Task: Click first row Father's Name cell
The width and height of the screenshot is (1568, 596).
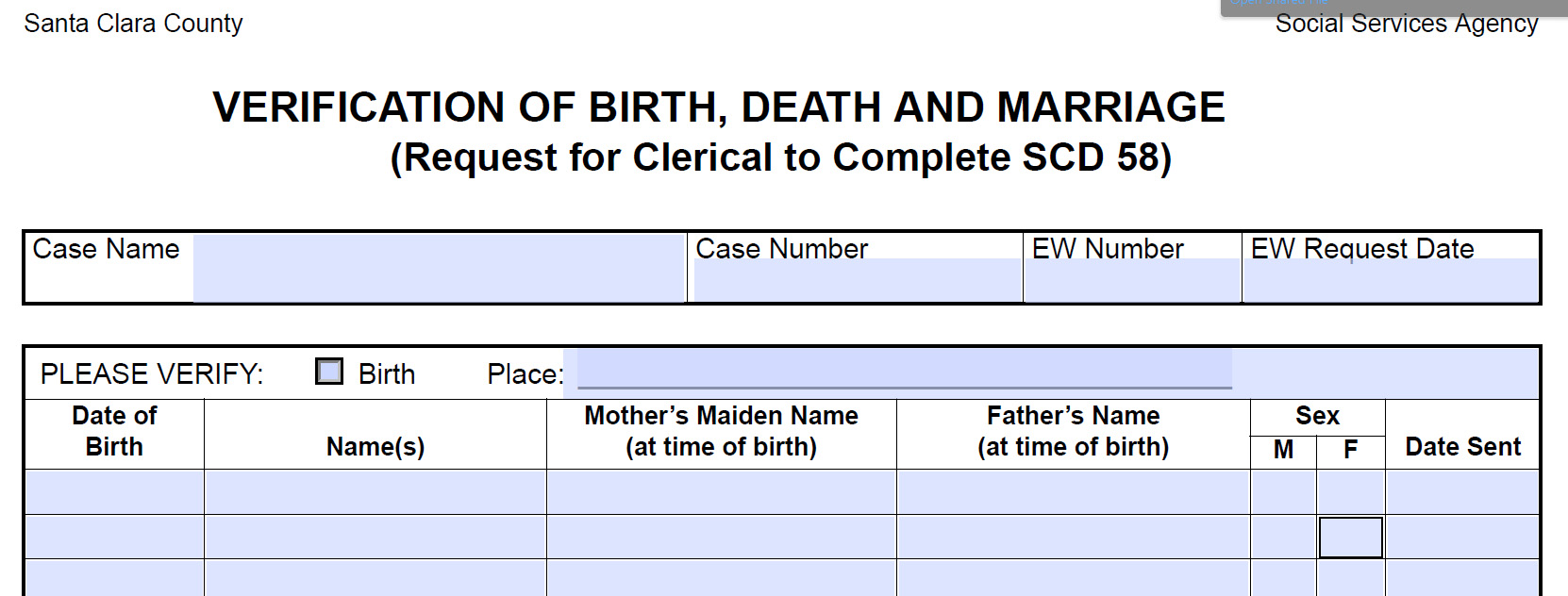Action: coord(1074,491)
